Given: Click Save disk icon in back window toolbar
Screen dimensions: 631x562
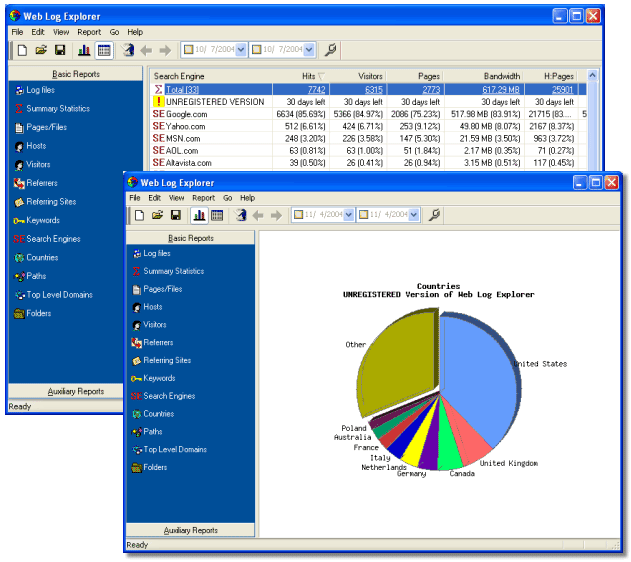Looking at the screenshot, I should (x=60, y=50).
